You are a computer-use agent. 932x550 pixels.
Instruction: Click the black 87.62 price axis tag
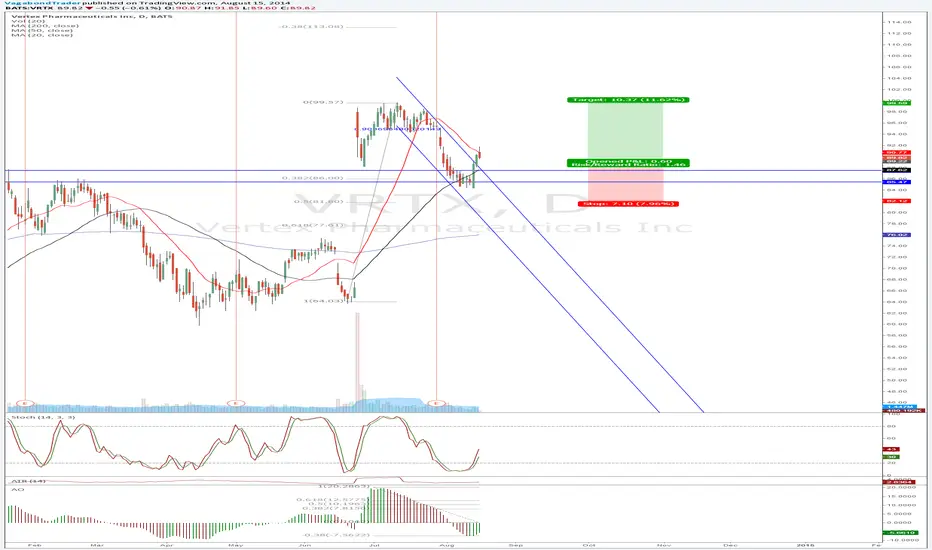pos(896,170)
